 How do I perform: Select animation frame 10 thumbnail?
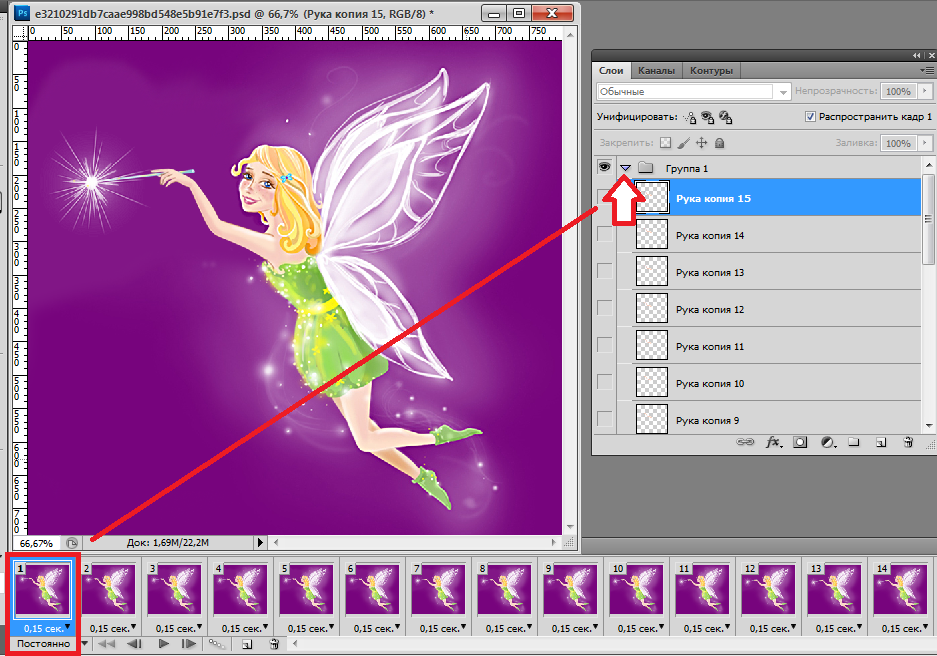pyautogui.click(x=636, y=589)
